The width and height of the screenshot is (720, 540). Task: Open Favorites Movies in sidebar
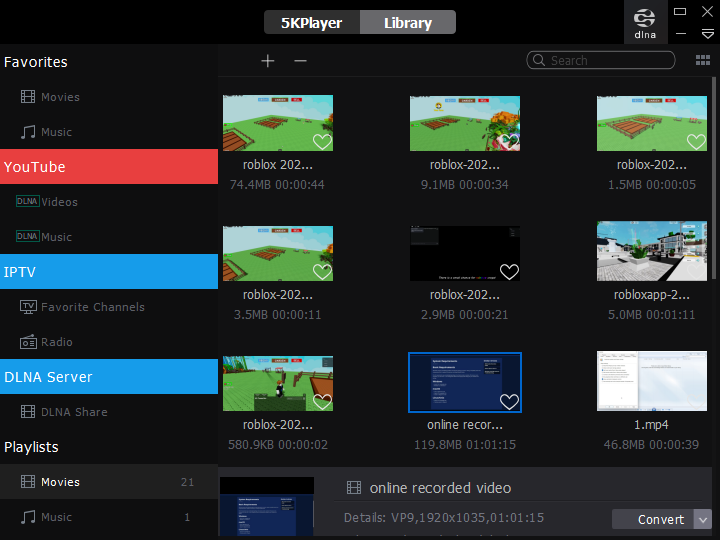pyautogui.click(x=60, y=97)
